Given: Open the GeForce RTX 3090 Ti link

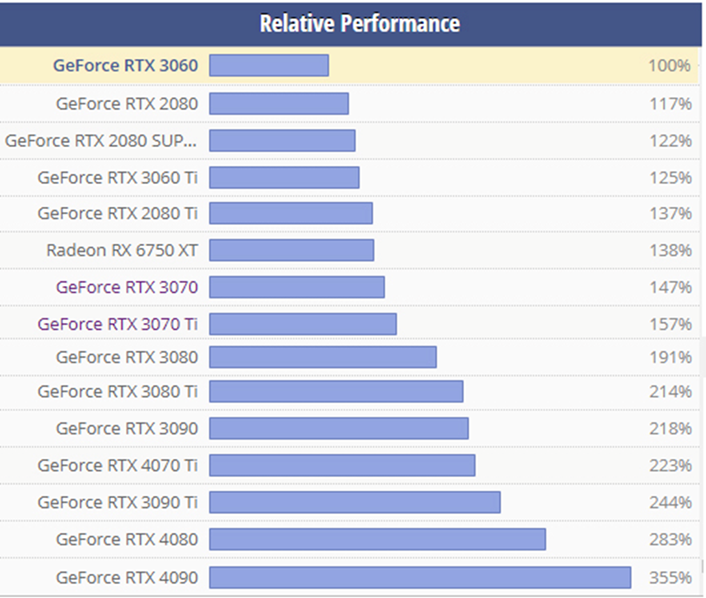Looking at the screenshot, I should point(118,502).
